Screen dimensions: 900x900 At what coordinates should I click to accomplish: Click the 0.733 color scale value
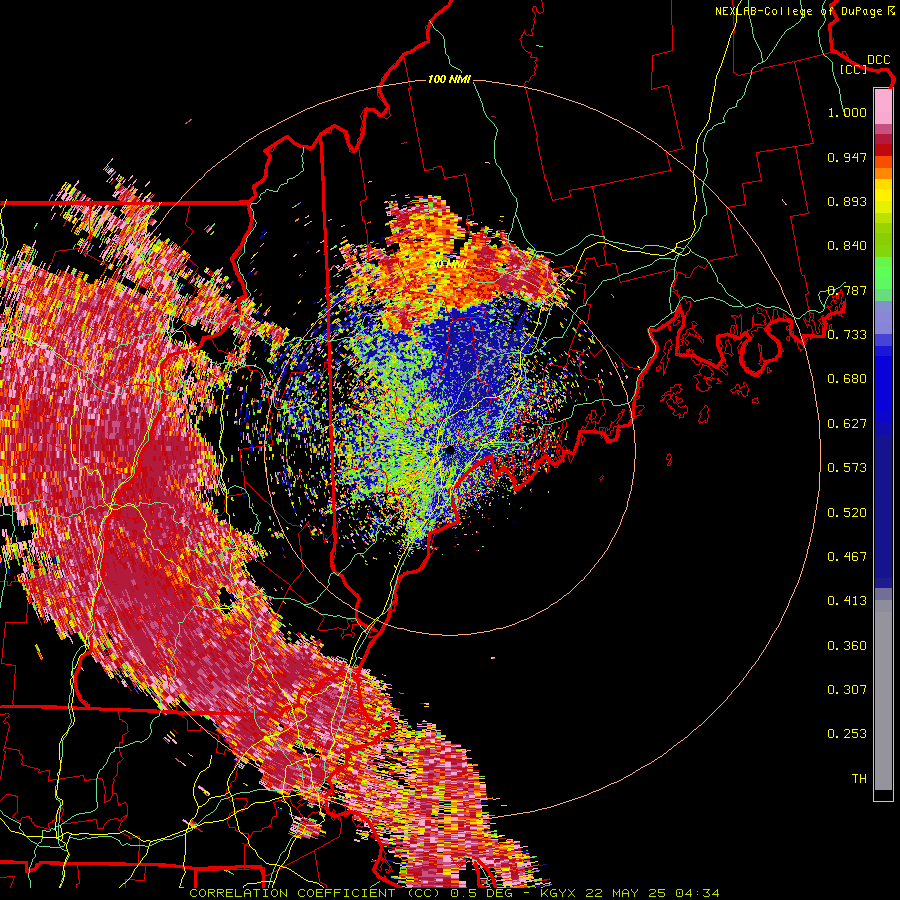[x=847, y=335]
